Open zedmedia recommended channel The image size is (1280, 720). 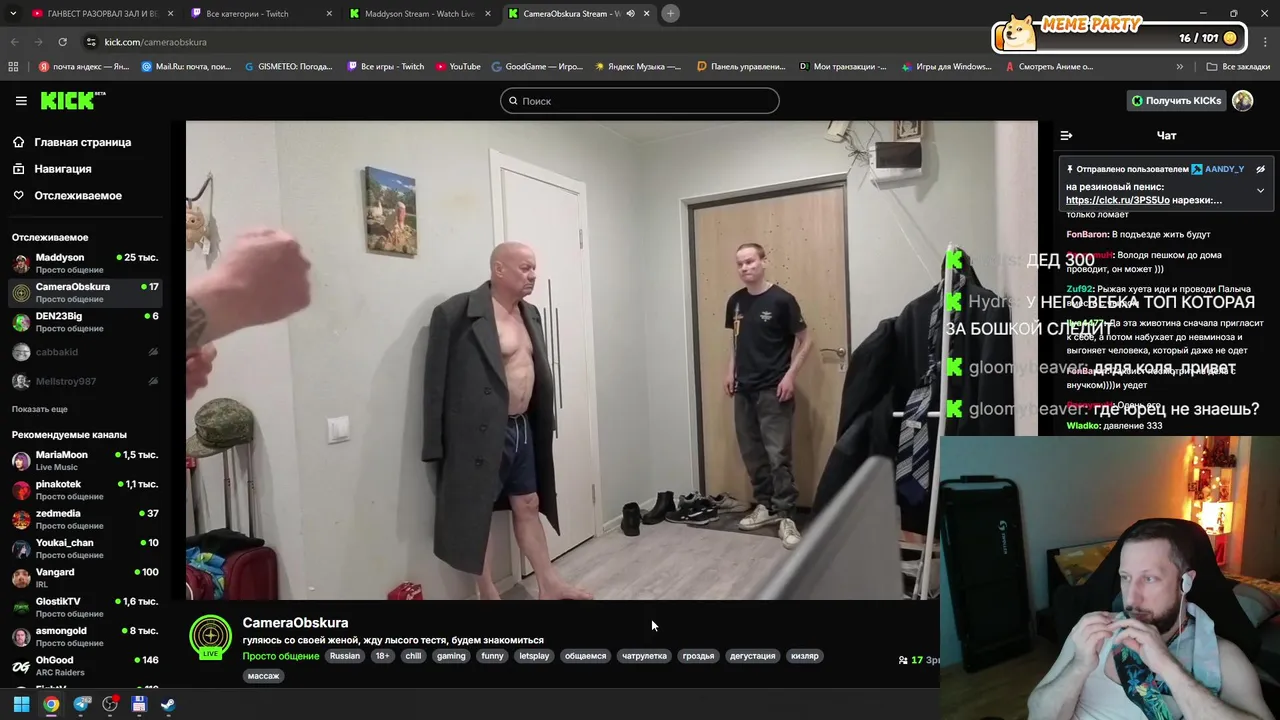85,519
